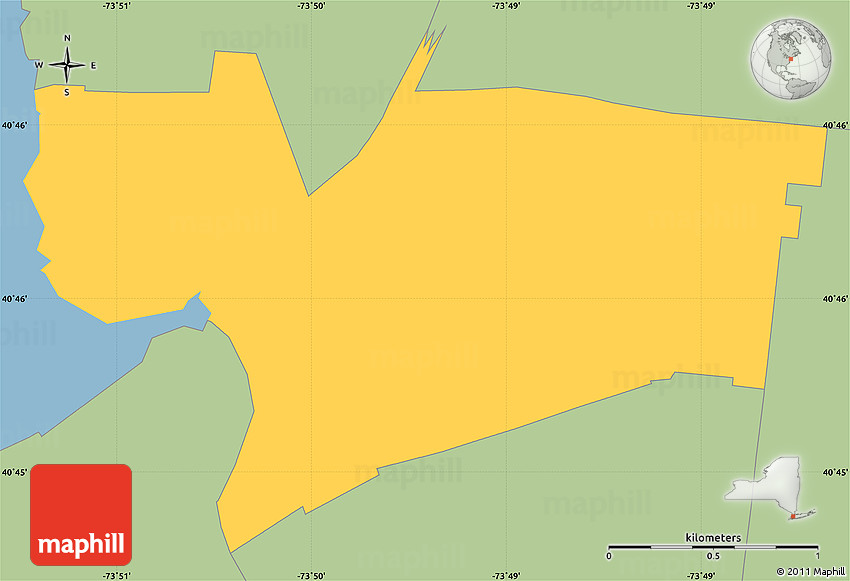Click the -73°51' label along top edge

pyautogui.click(x=118, y=6)
